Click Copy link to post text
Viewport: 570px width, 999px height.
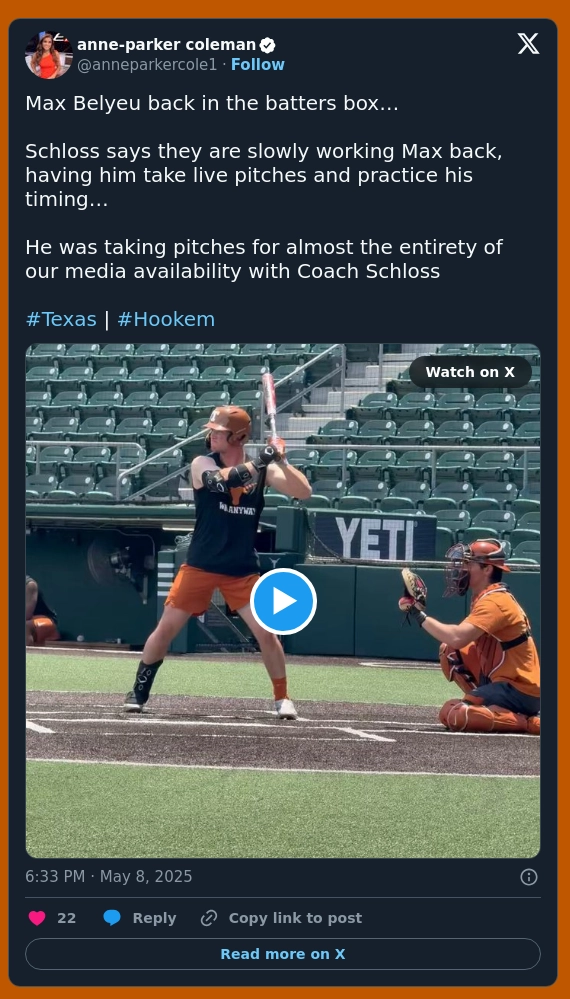[295, 918]
